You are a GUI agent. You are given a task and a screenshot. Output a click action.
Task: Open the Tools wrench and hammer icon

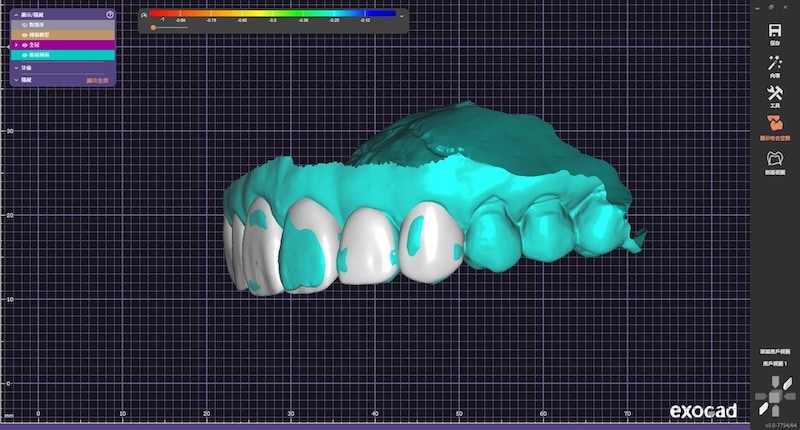point(775,95)
